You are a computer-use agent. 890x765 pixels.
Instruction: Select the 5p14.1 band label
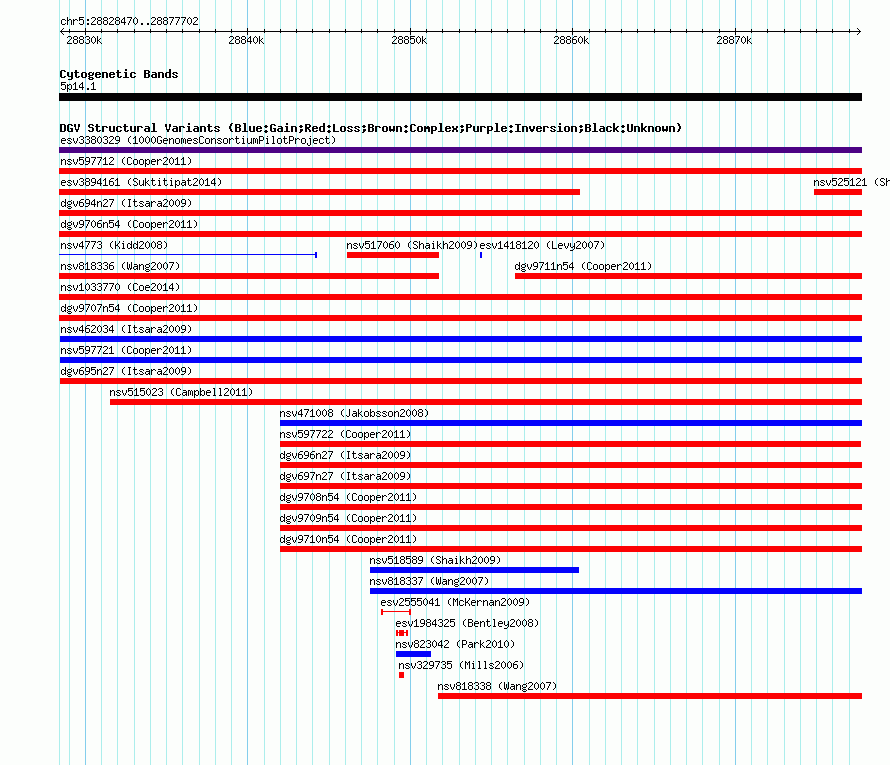(78, 87)
